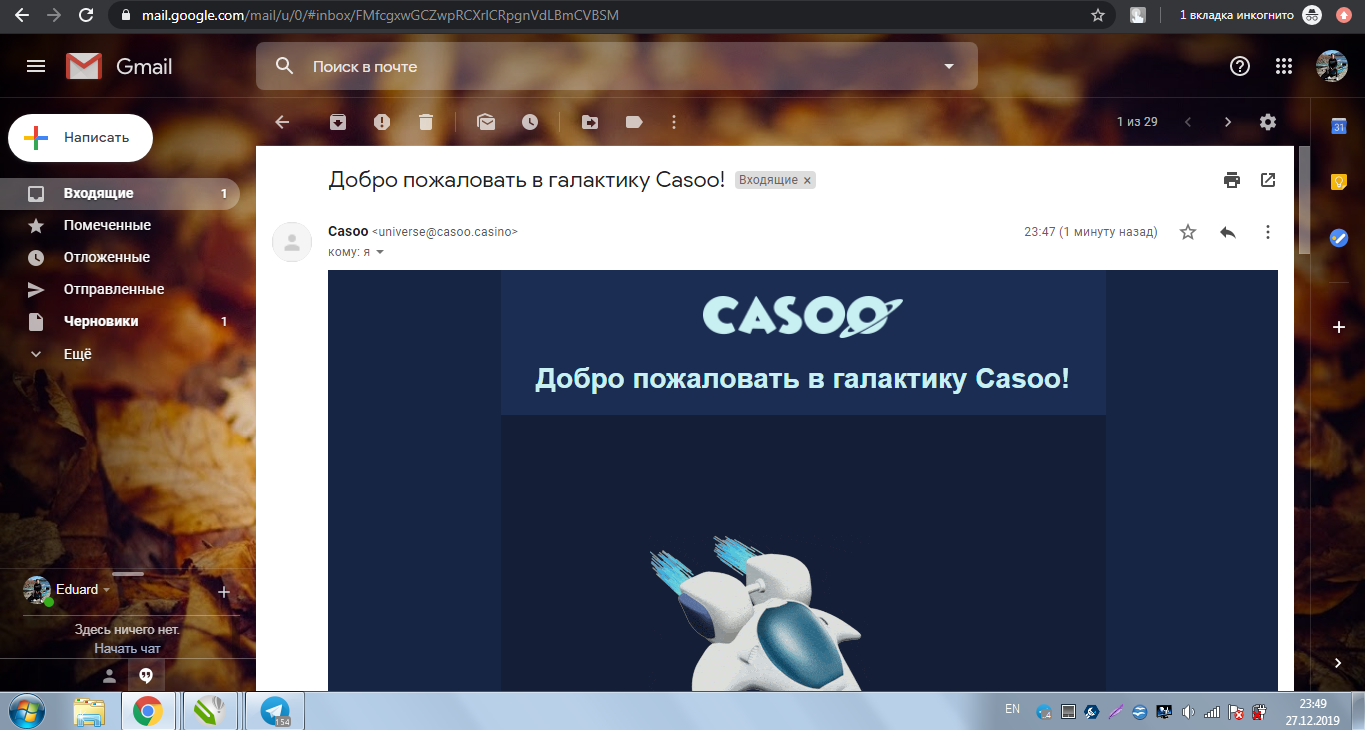This screenshot has width=1365, height=730.
Task: Click the browser back arrow
Action: (x=22, y=15)
